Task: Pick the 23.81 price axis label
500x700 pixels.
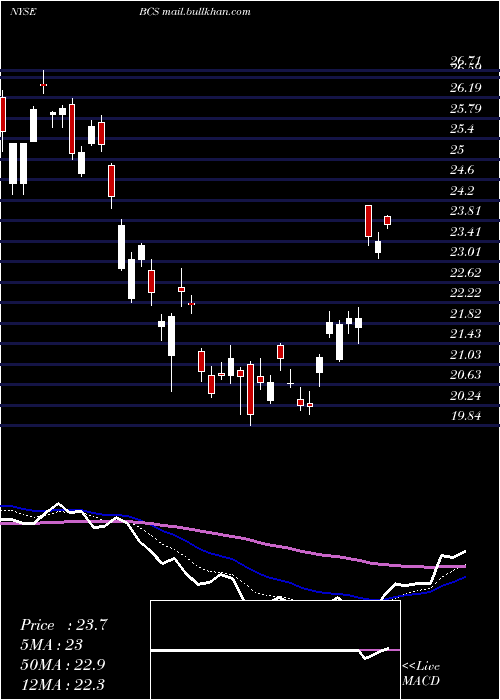Action: click(x=466, y=211)
